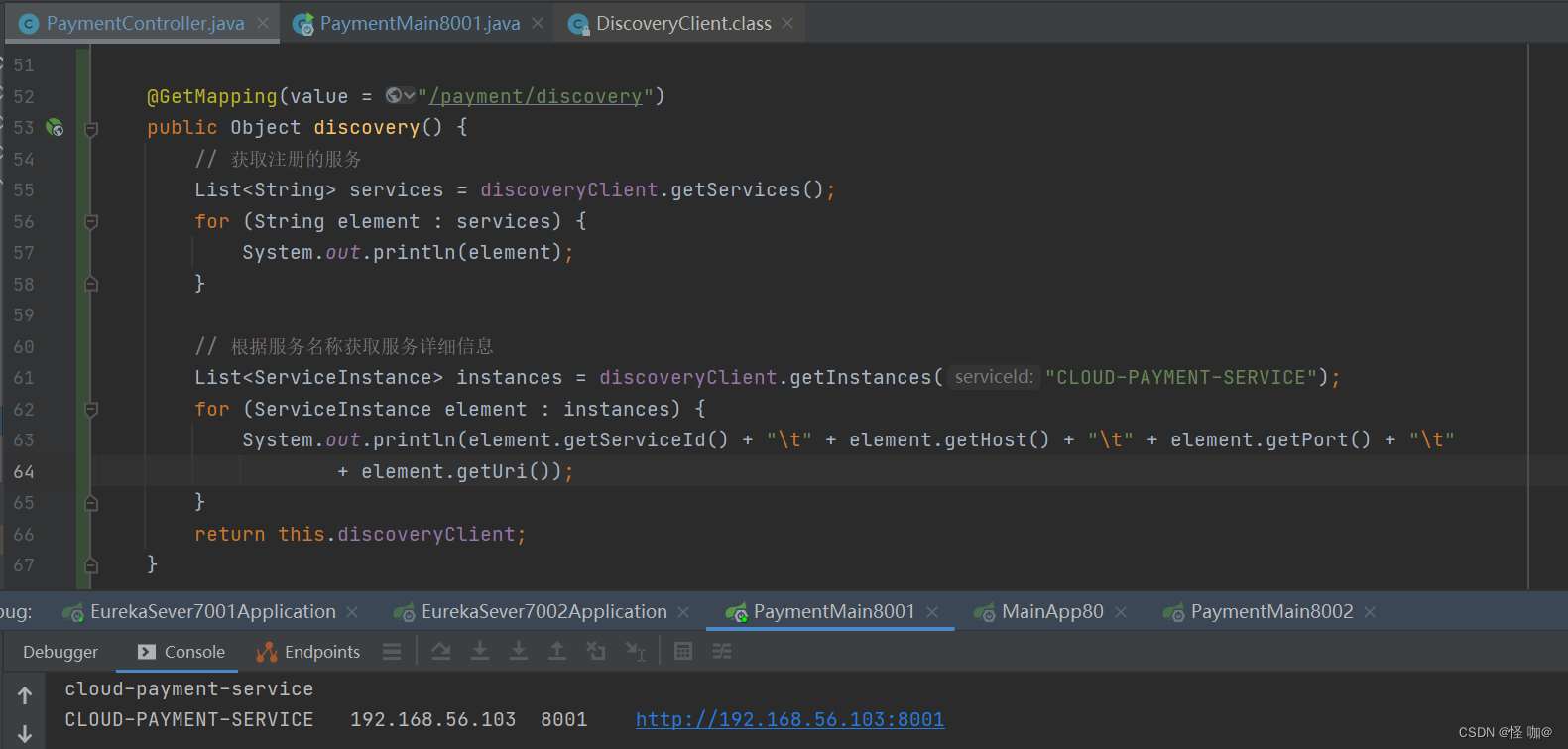The image size is (1568, 749).
Task: Click Step Out debugger icon
Action: [x=557, y=651]
